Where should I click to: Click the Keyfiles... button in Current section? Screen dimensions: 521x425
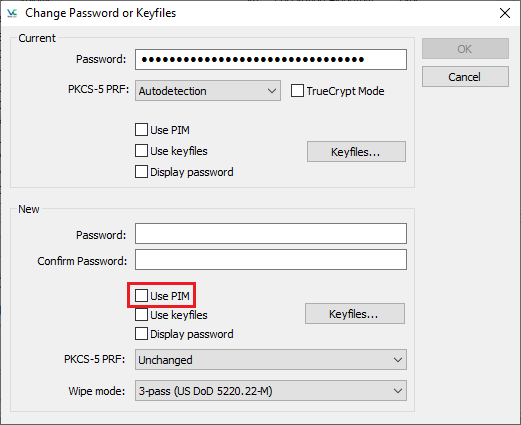tap(356, 152)
